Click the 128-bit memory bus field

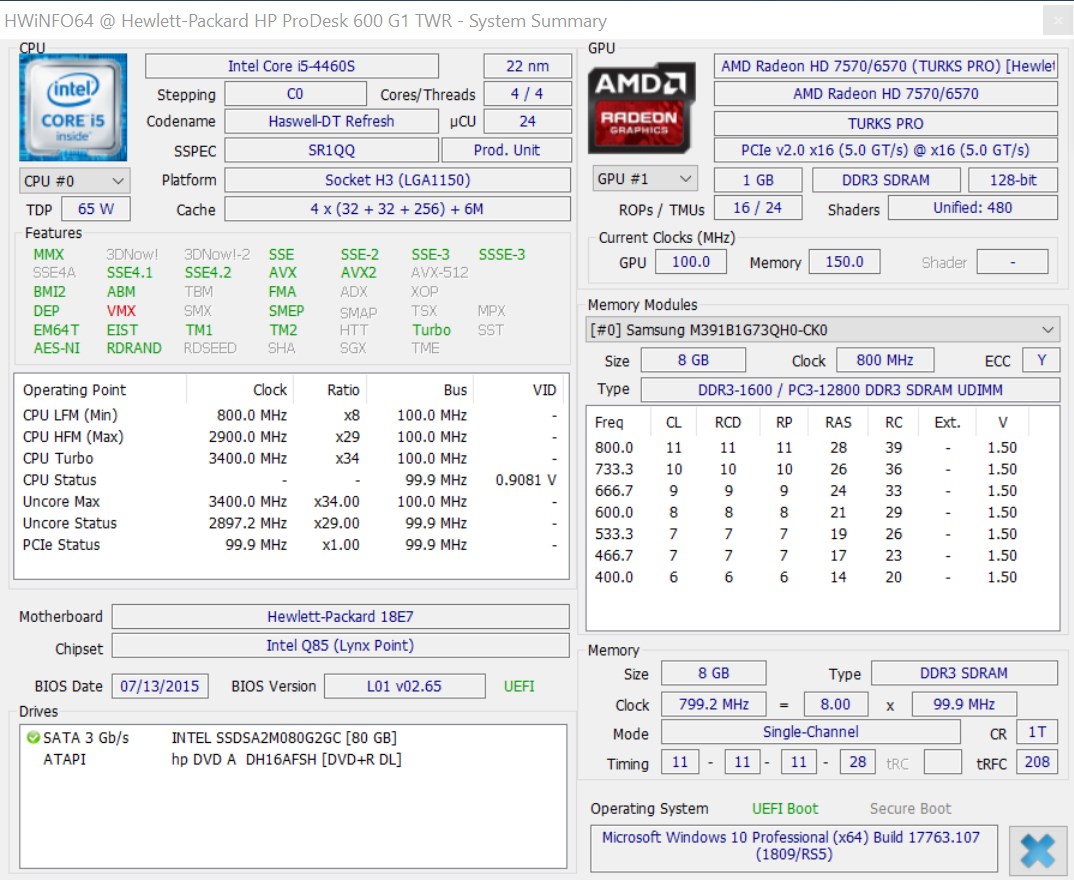point(1013,180)
